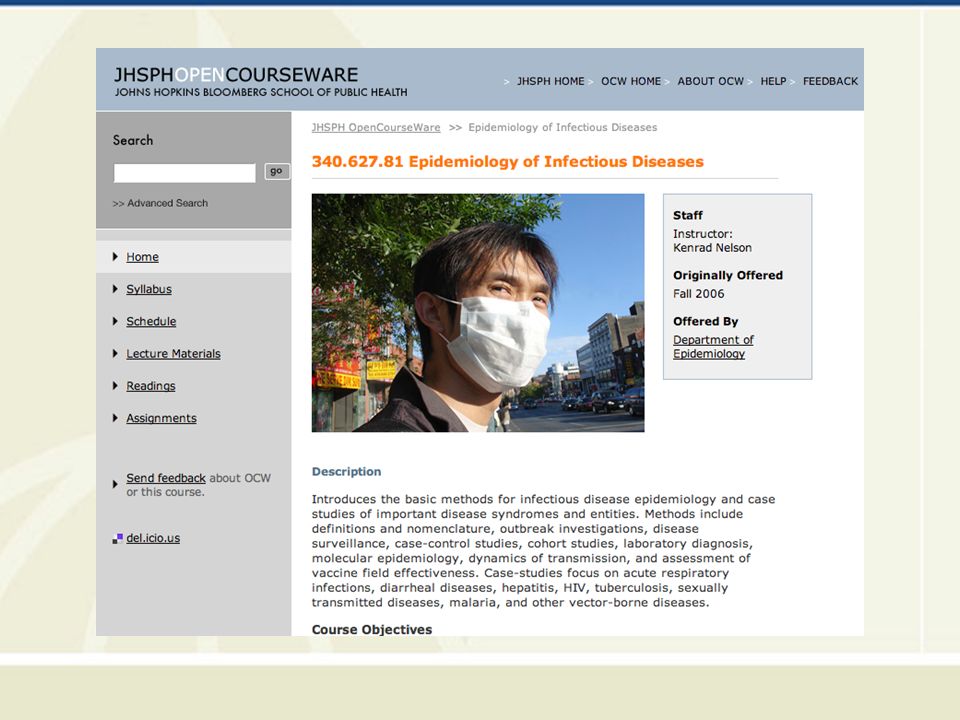Click the Fall 2006 text
This screenshot has width=960, height=720.
point(699,294)
